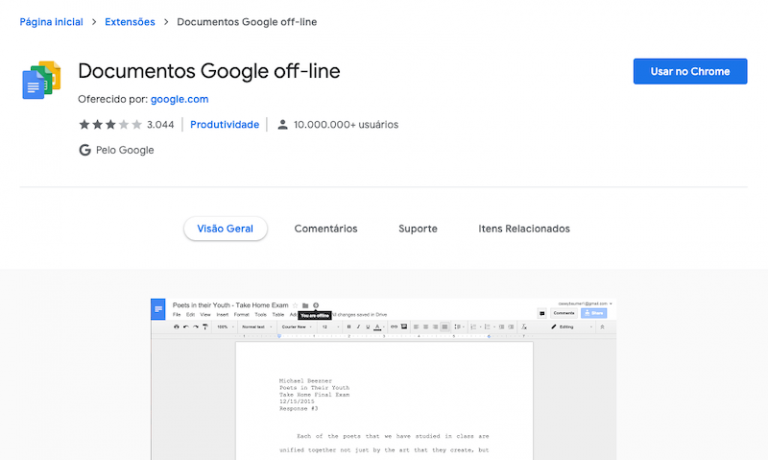Collapse the preview toolbar with the chevron

point(602,327)
